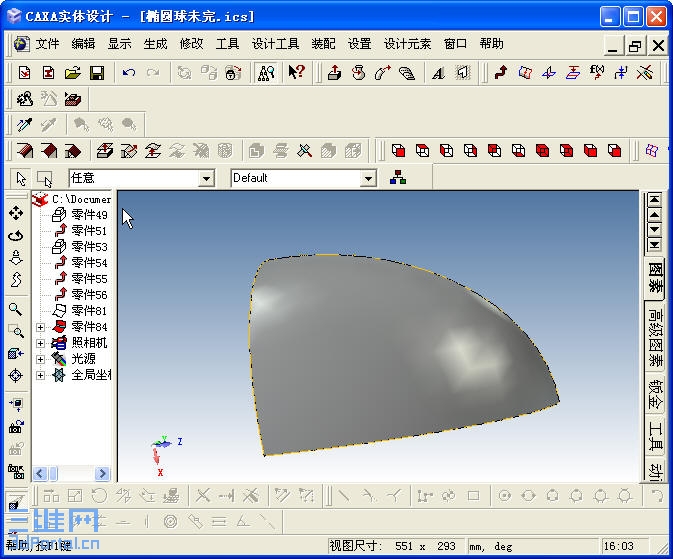Select the pan camera tool in left toolbar

click(16, 213)
